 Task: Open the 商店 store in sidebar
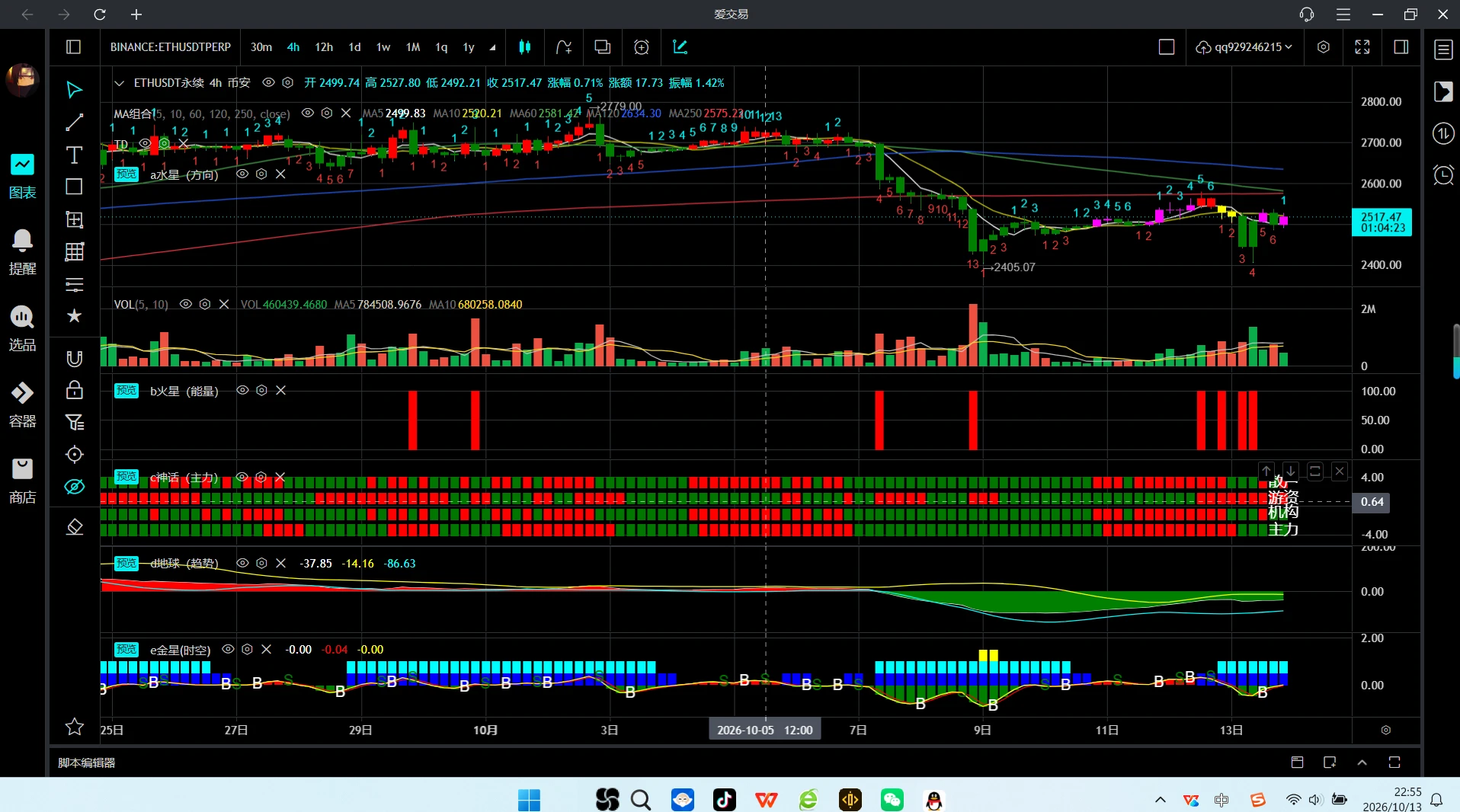tap(22, 481)
